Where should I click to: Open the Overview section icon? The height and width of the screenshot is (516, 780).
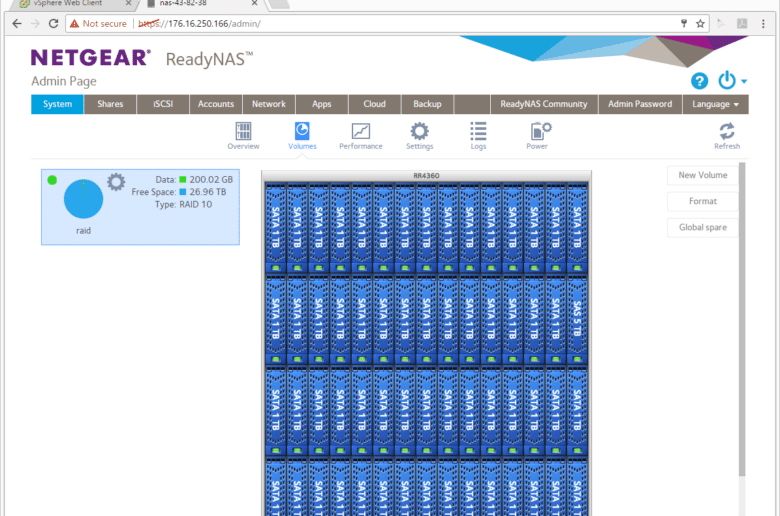click(x=243, y=131)
